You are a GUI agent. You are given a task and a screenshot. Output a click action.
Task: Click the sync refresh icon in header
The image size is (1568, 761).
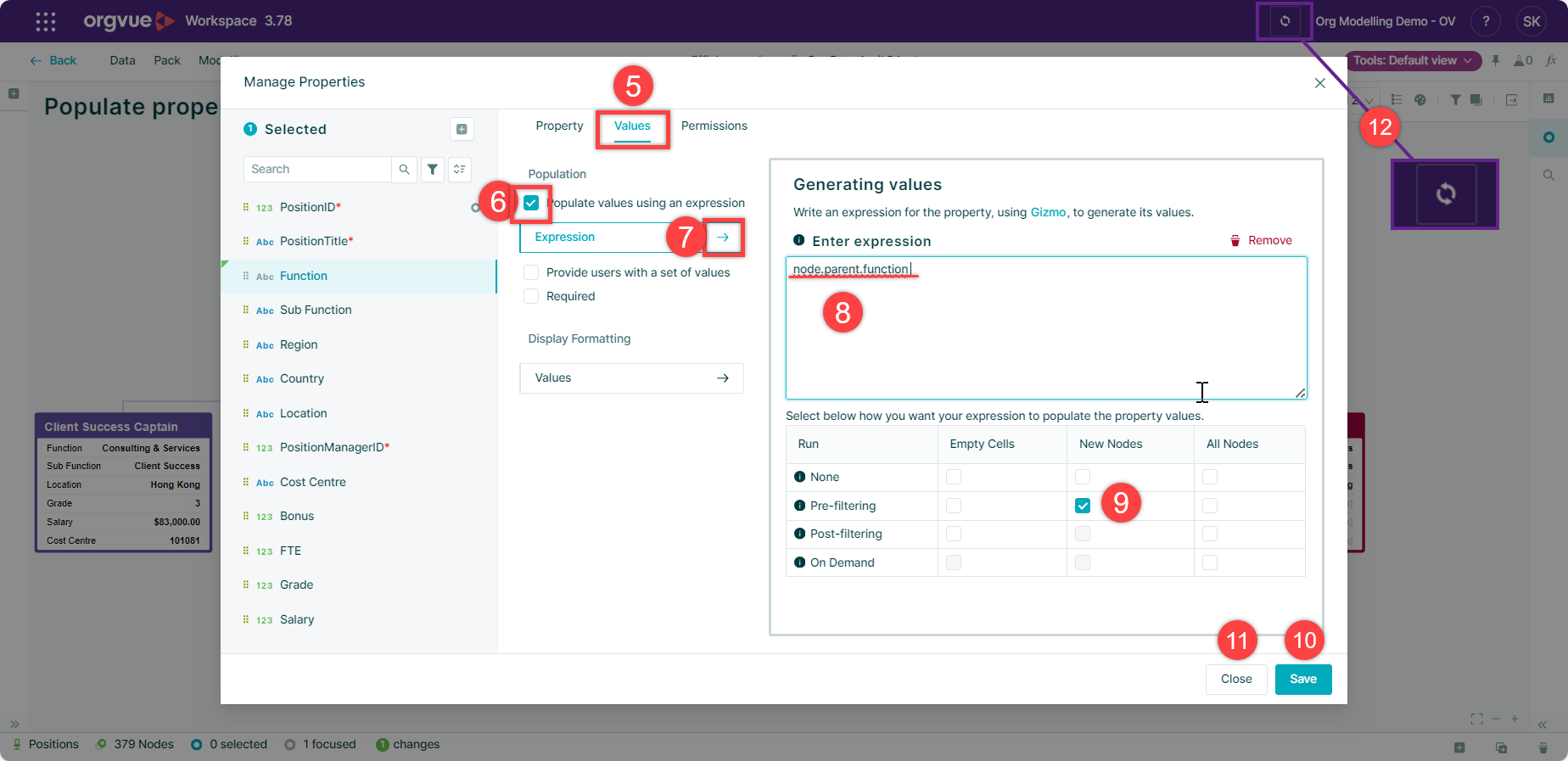point(1285,21)
